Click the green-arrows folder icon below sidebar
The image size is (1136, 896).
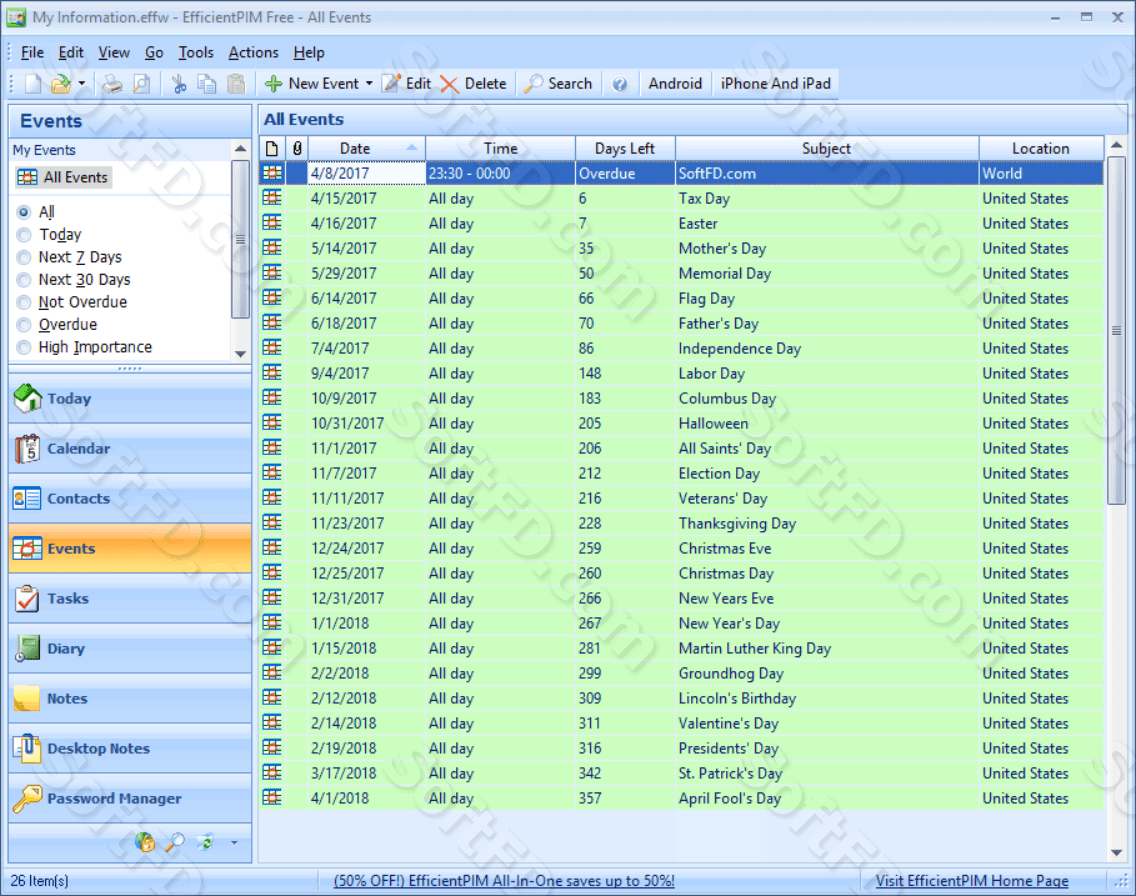(206, 842)
